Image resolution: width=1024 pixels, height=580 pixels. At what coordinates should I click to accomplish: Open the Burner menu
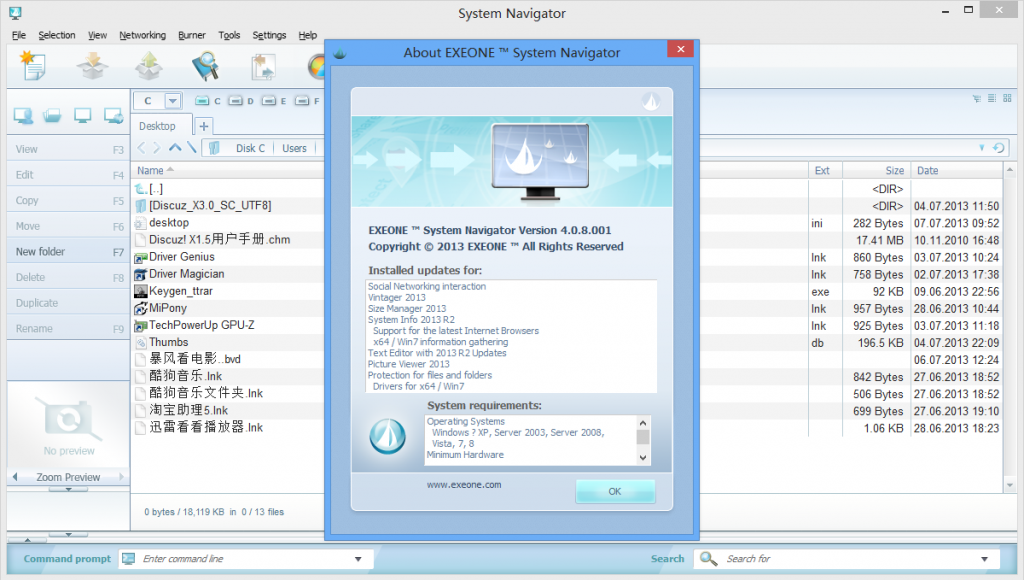[x=192, y=35]
